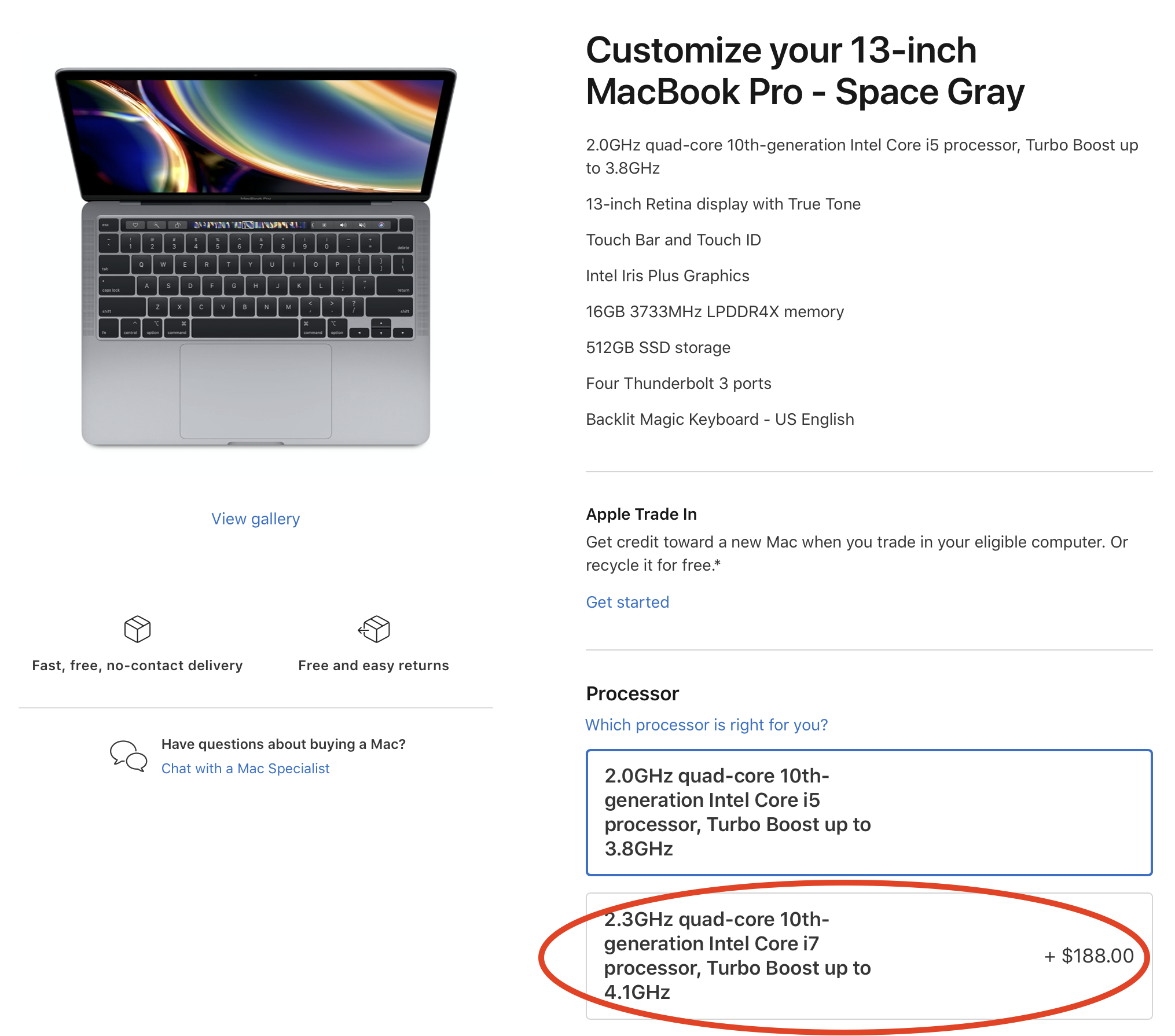Click the Four Thunderbolt 3 ports spec
Screen dimensions: 1175x1036
[678, 383]
